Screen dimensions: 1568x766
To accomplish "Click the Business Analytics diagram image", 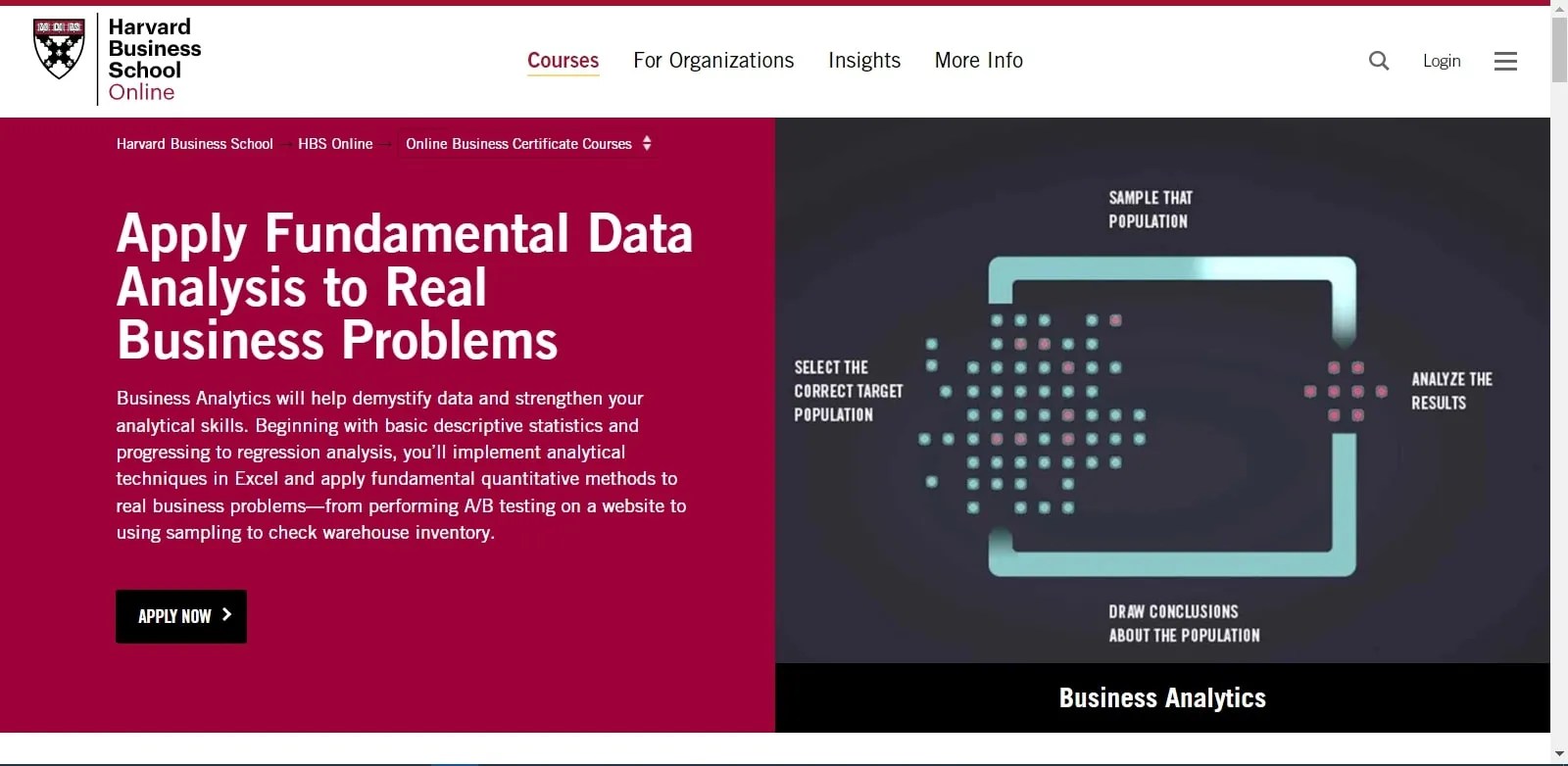I will pyautogui.click(x=1162, y=390).
